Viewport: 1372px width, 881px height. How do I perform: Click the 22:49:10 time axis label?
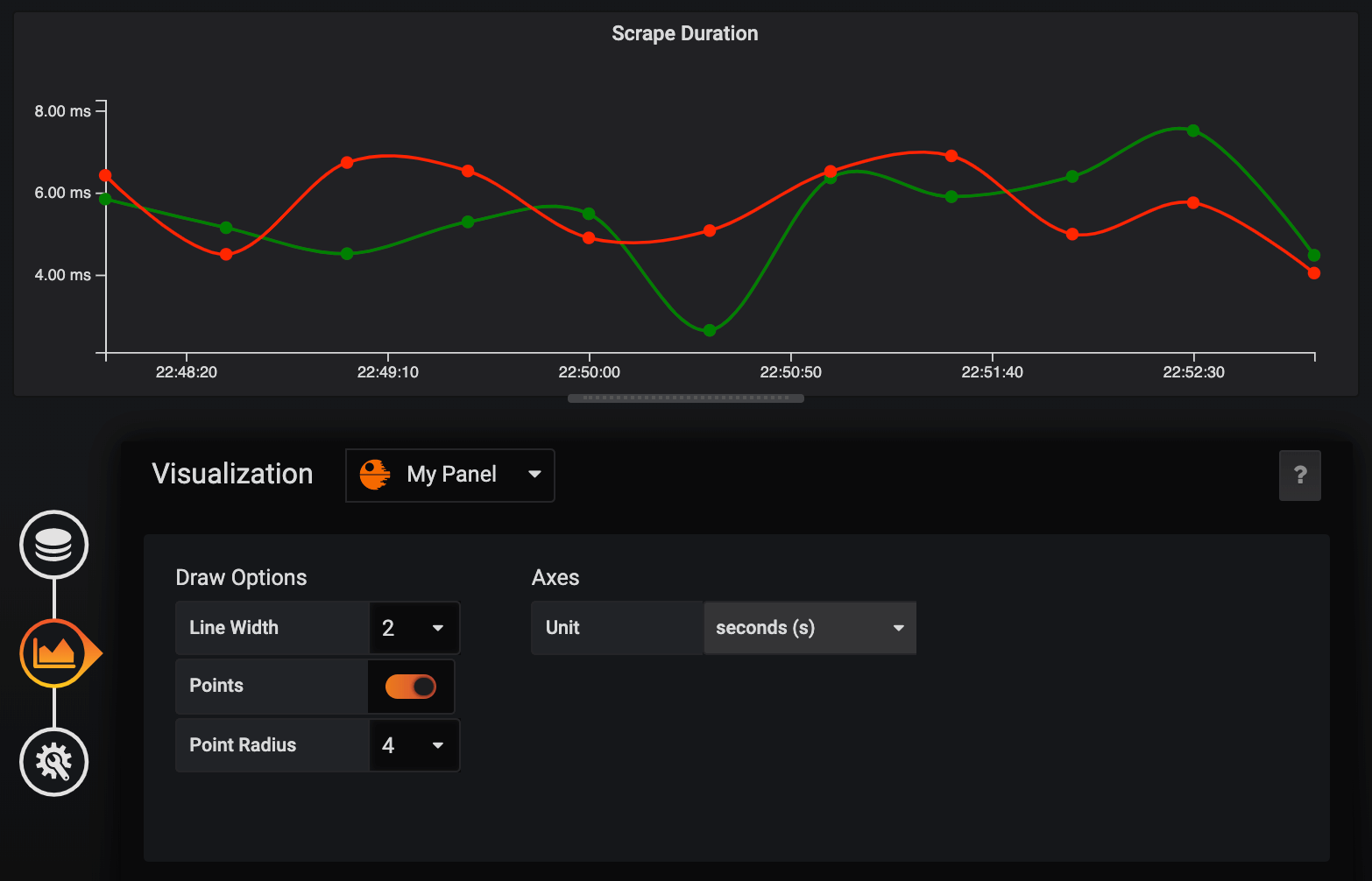pyautogui.click(x=388, y=372)
